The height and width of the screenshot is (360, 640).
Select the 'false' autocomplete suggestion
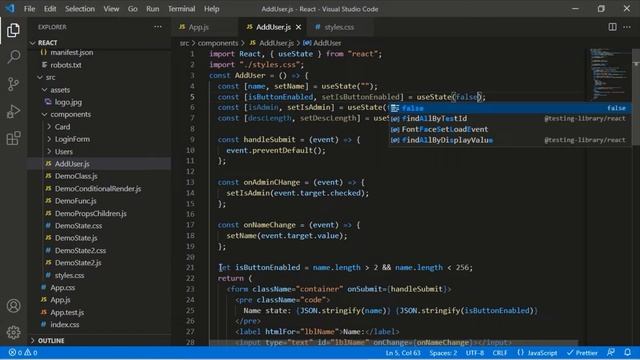click(x=510, y=108)
